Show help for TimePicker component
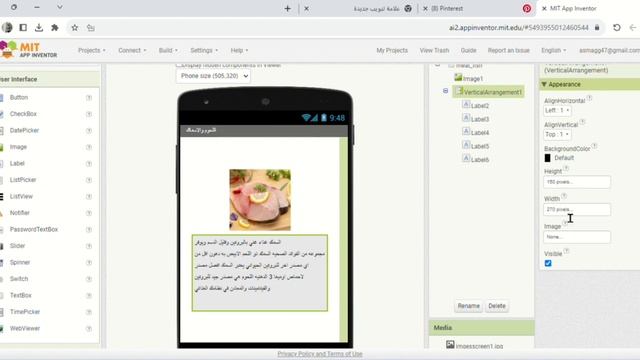The width and height of the screenshot is (640, 360). (89, 312)
